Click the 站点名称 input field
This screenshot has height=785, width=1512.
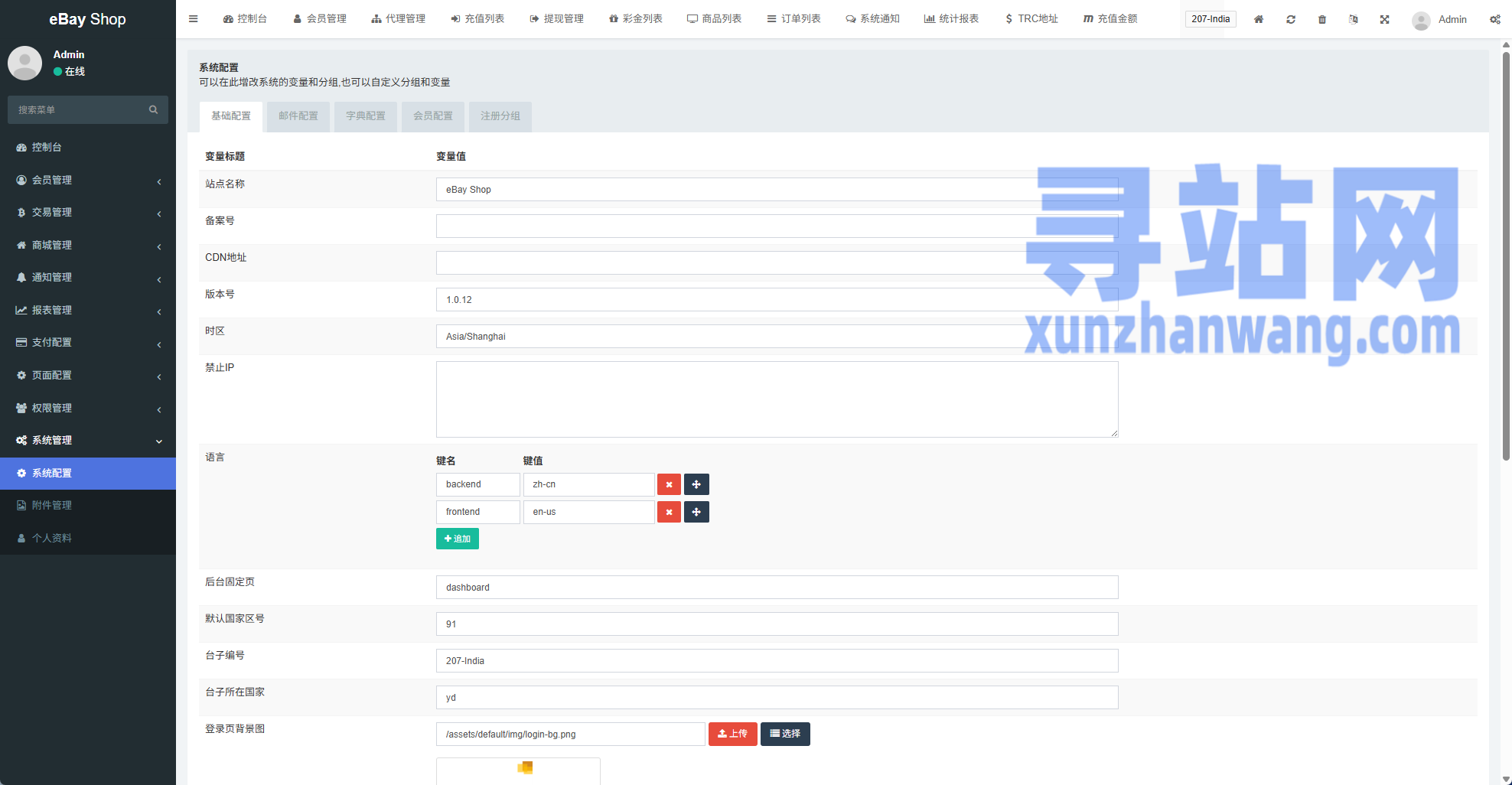point(777,190)
